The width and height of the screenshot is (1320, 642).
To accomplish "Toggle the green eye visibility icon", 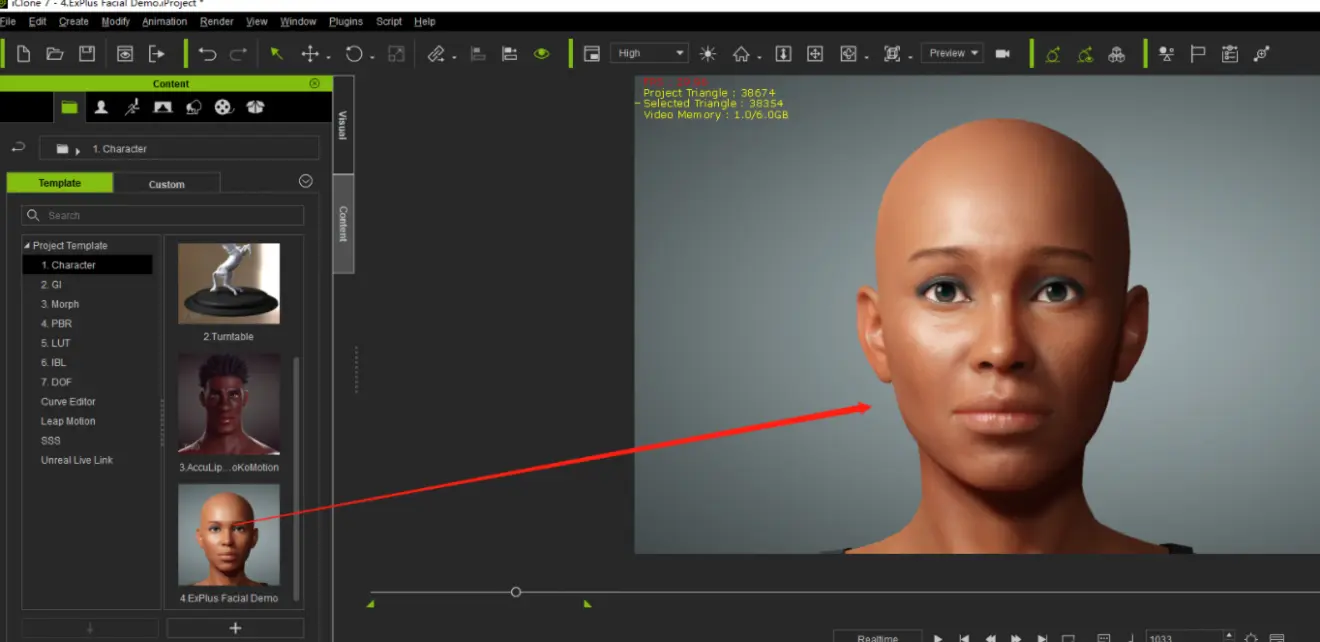I will [542, 54].
